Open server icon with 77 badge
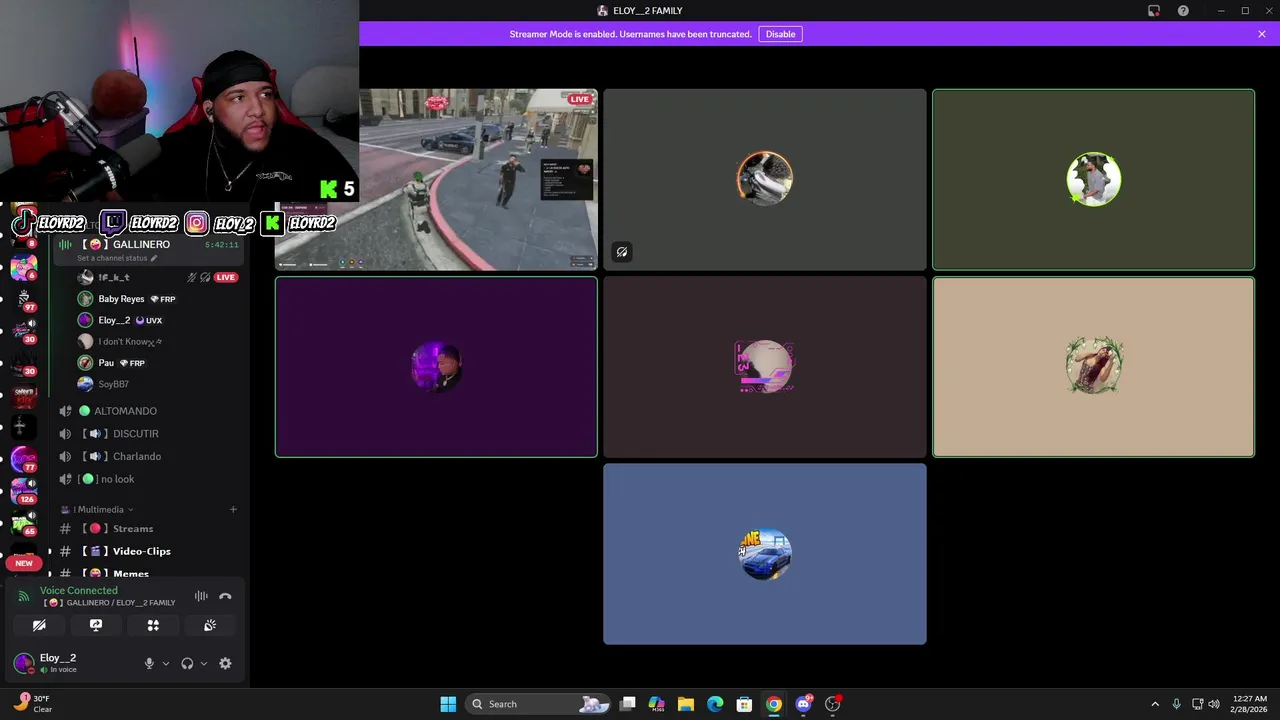 pyautogui.click(x=24, y=459)
